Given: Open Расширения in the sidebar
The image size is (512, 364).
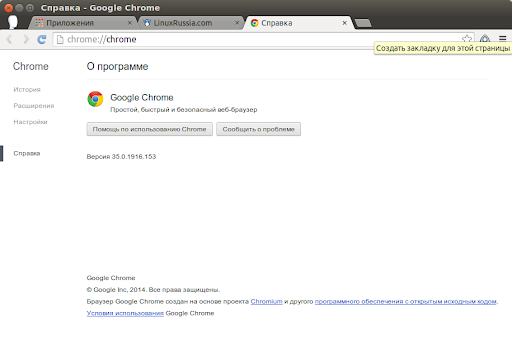Looking at the screenshot, I should [x=34, y=106].
